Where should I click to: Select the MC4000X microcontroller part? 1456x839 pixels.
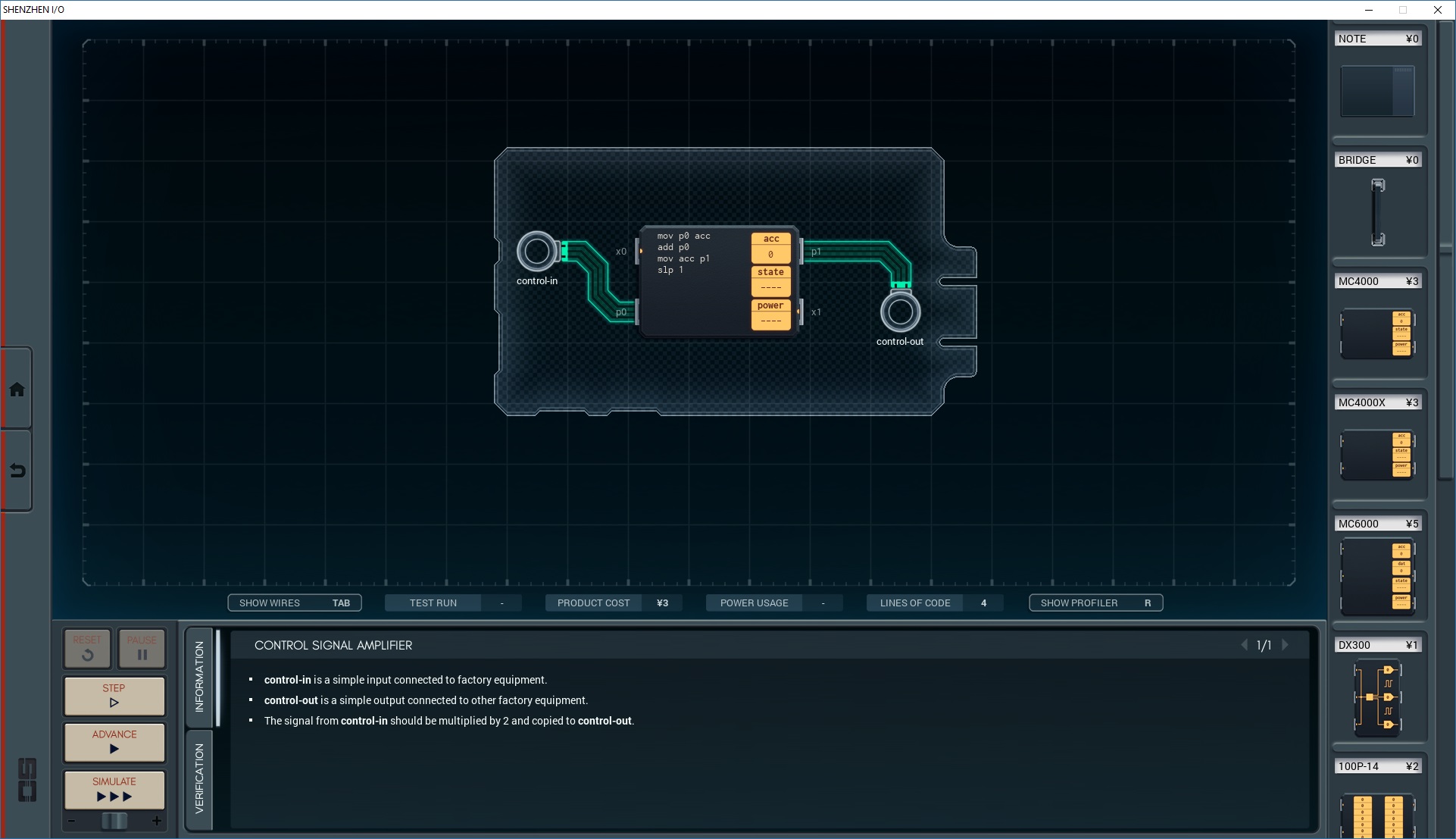click(1376, 454)
